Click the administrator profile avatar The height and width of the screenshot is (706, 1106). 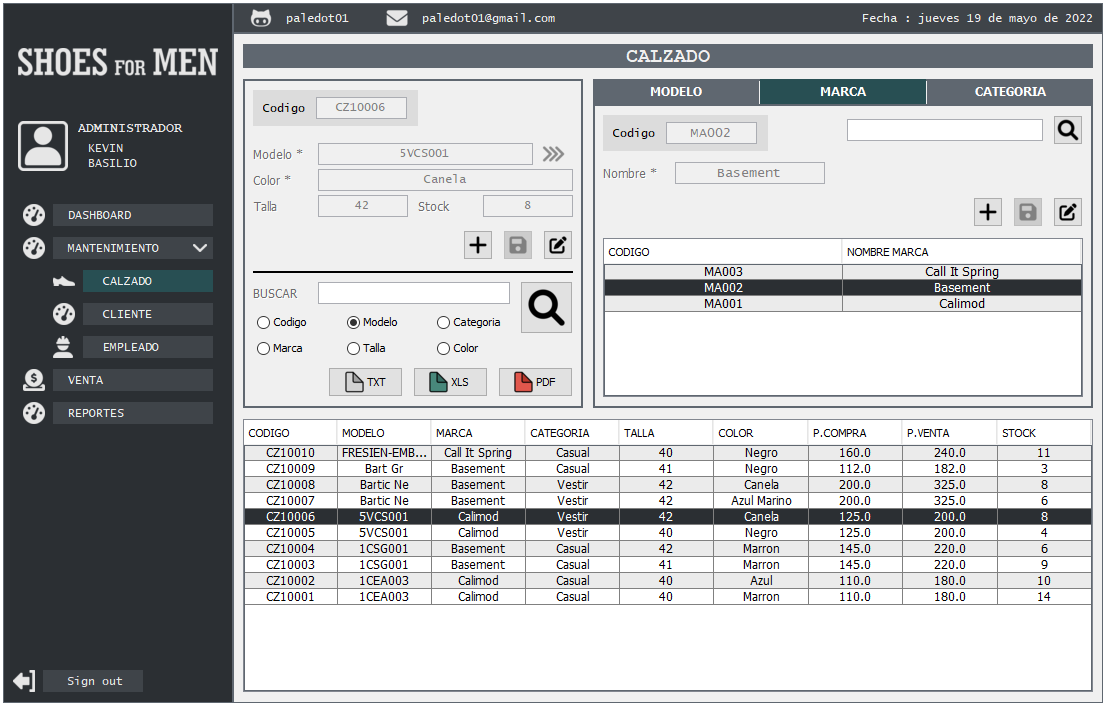click(43, 146)
